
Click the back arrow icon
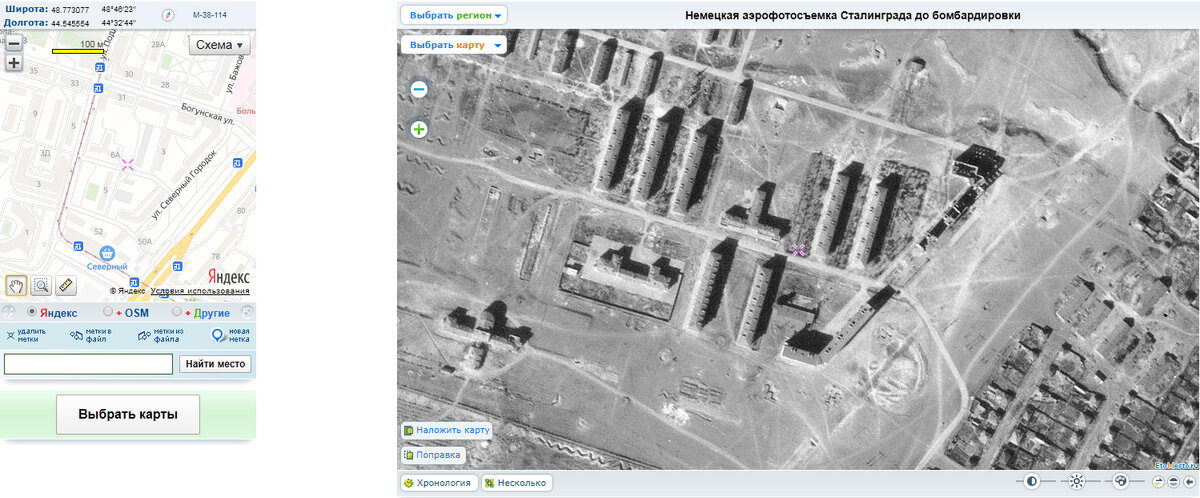pyautogui.click(x=1189, y=482)
